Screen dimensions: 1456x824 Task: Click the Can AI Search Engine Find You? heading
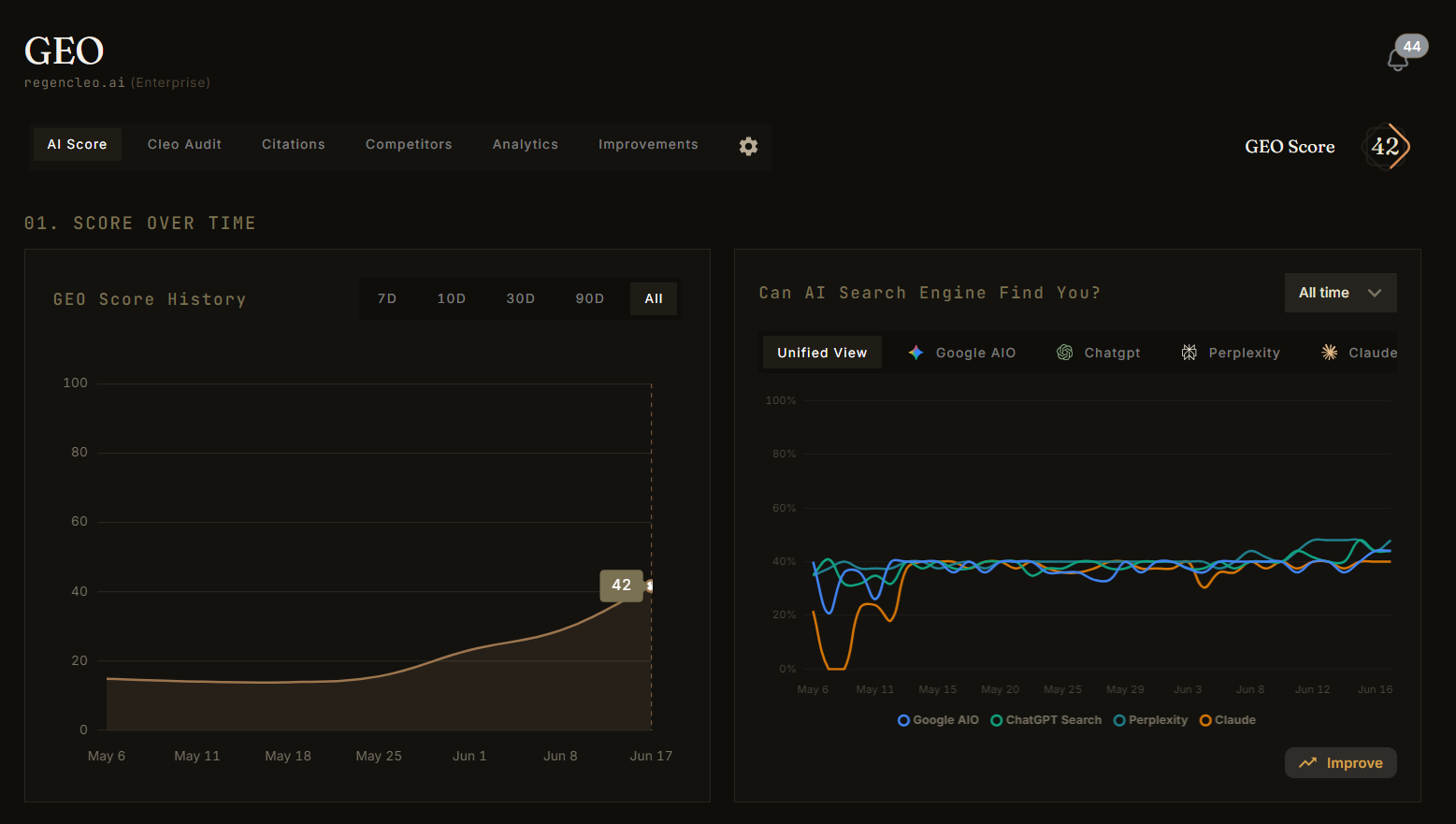coord(930,293)
